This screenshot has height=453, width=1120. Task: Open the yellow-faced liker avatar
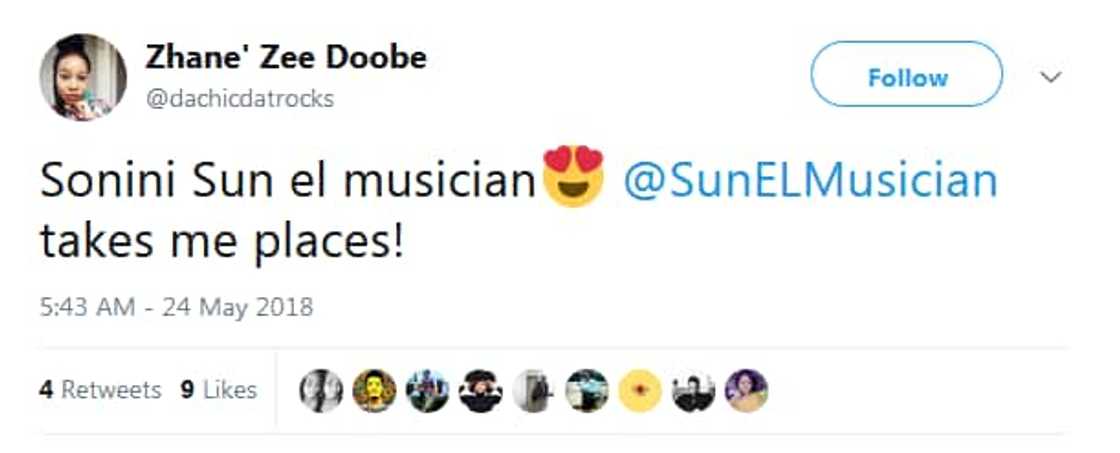point(374,391)
